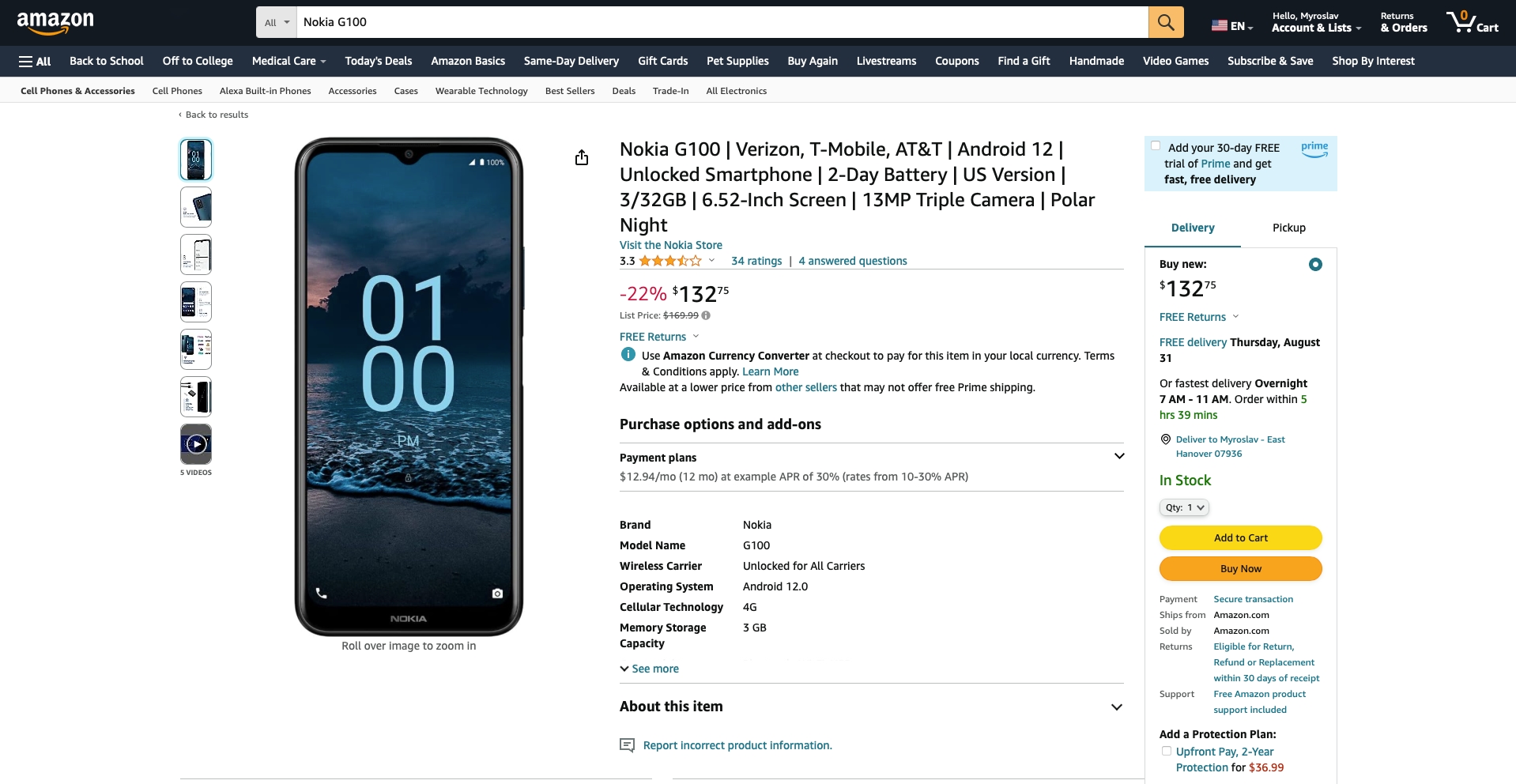Open the Visit the Nokia Store link
Screen dimensions: 1516x784
(670, 245)
